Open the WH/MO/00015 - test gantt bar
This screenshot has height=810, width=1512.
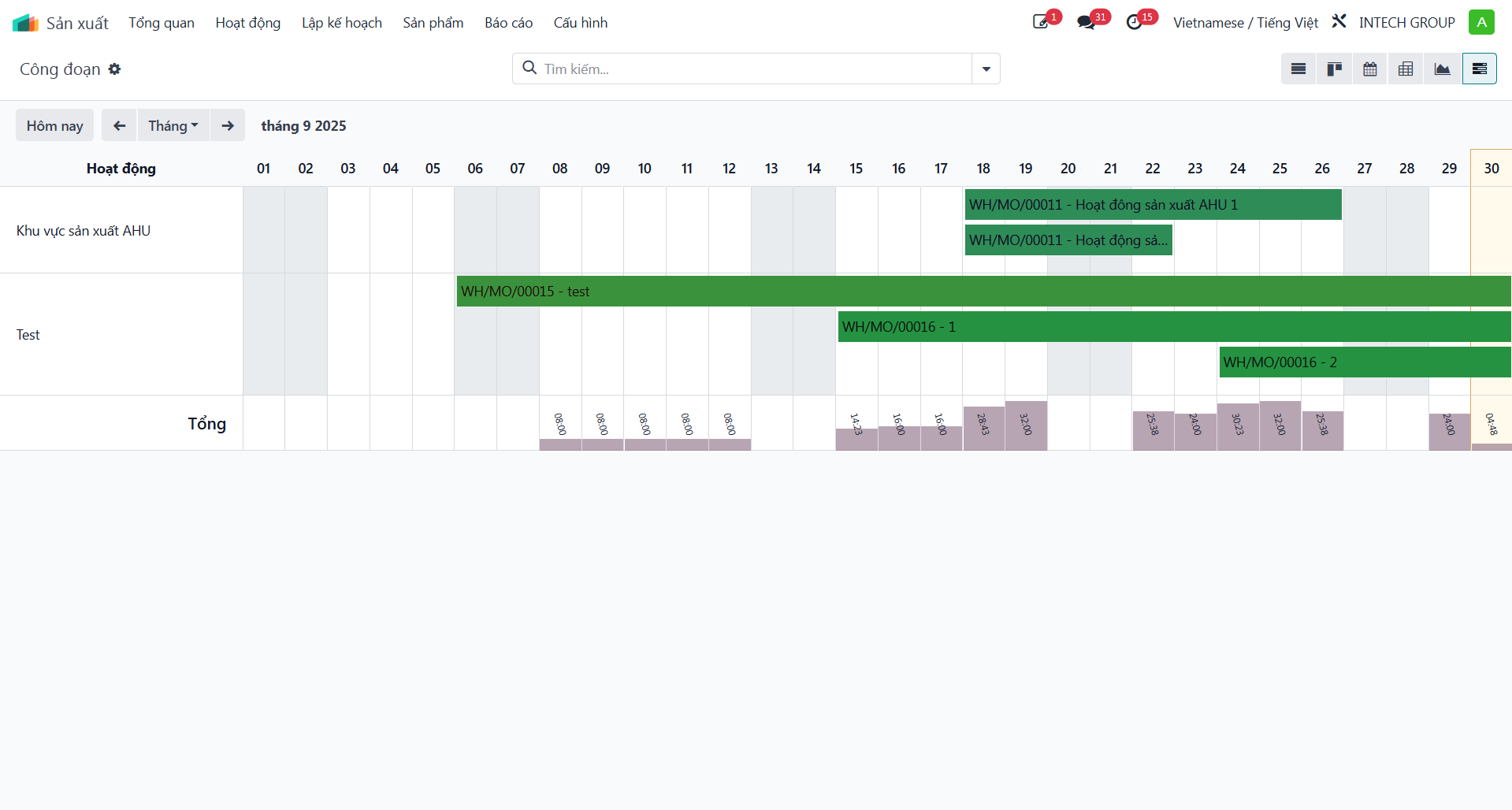(x=984, y=292)
